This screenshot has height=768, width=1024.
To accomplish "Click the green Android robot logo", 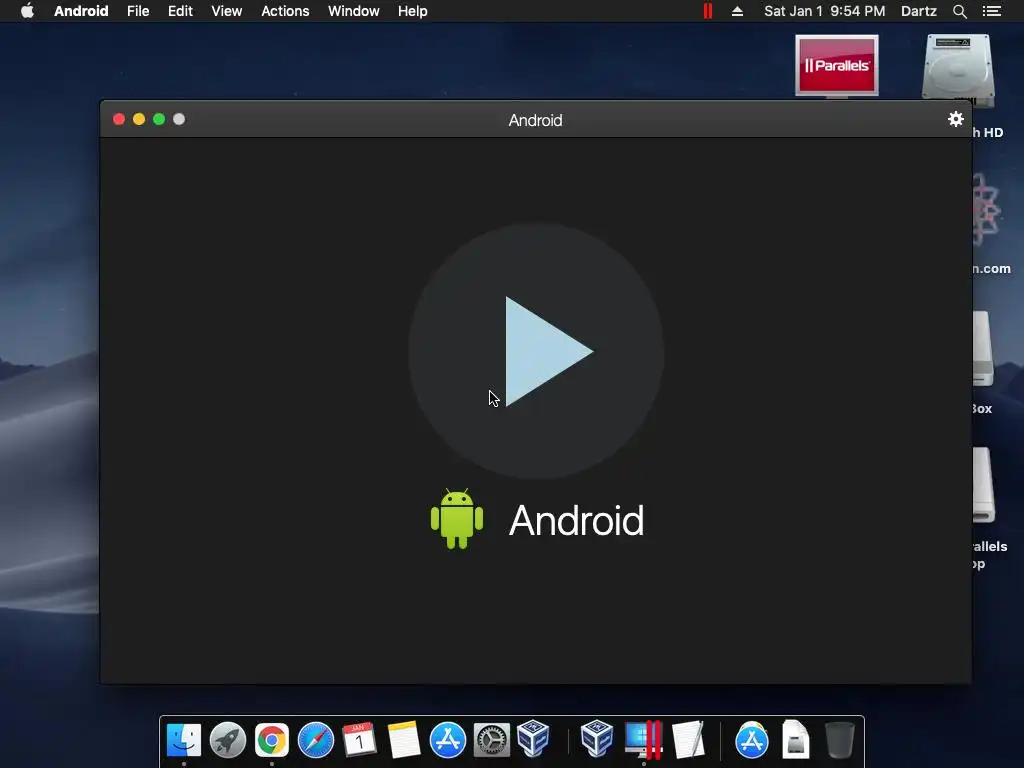I will [457, 519].
